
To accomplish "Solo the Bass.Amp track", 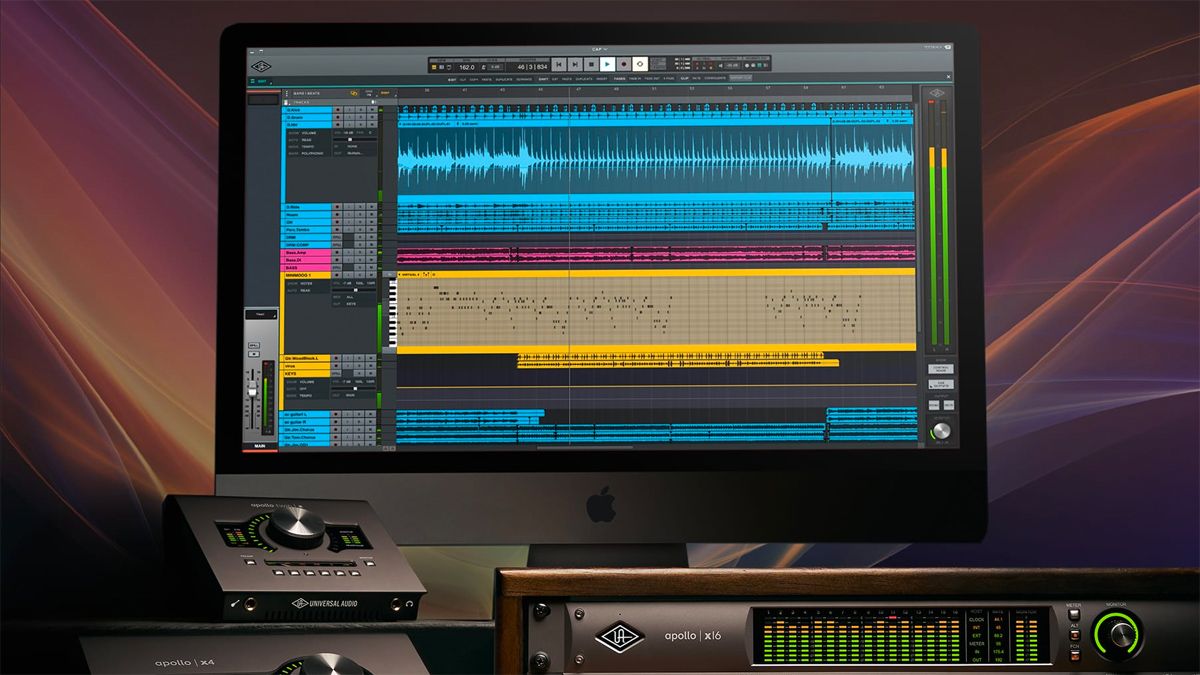I will pos(359,252).
